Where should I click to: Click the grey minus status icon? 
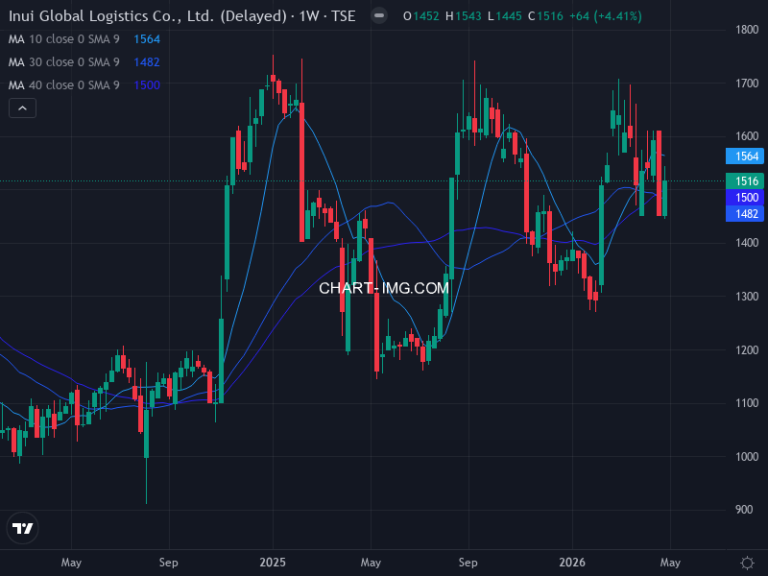(x=379, y=16)
